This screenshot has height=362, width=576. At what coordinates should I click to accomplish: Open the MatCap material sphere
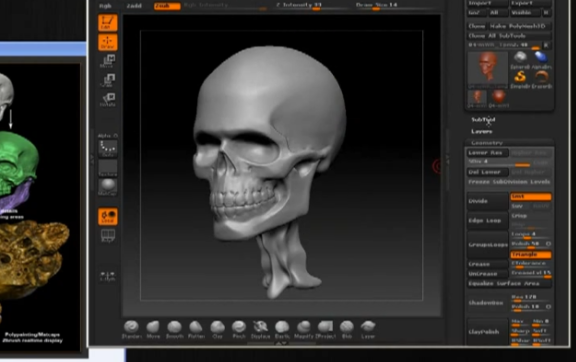click(108, 187)
